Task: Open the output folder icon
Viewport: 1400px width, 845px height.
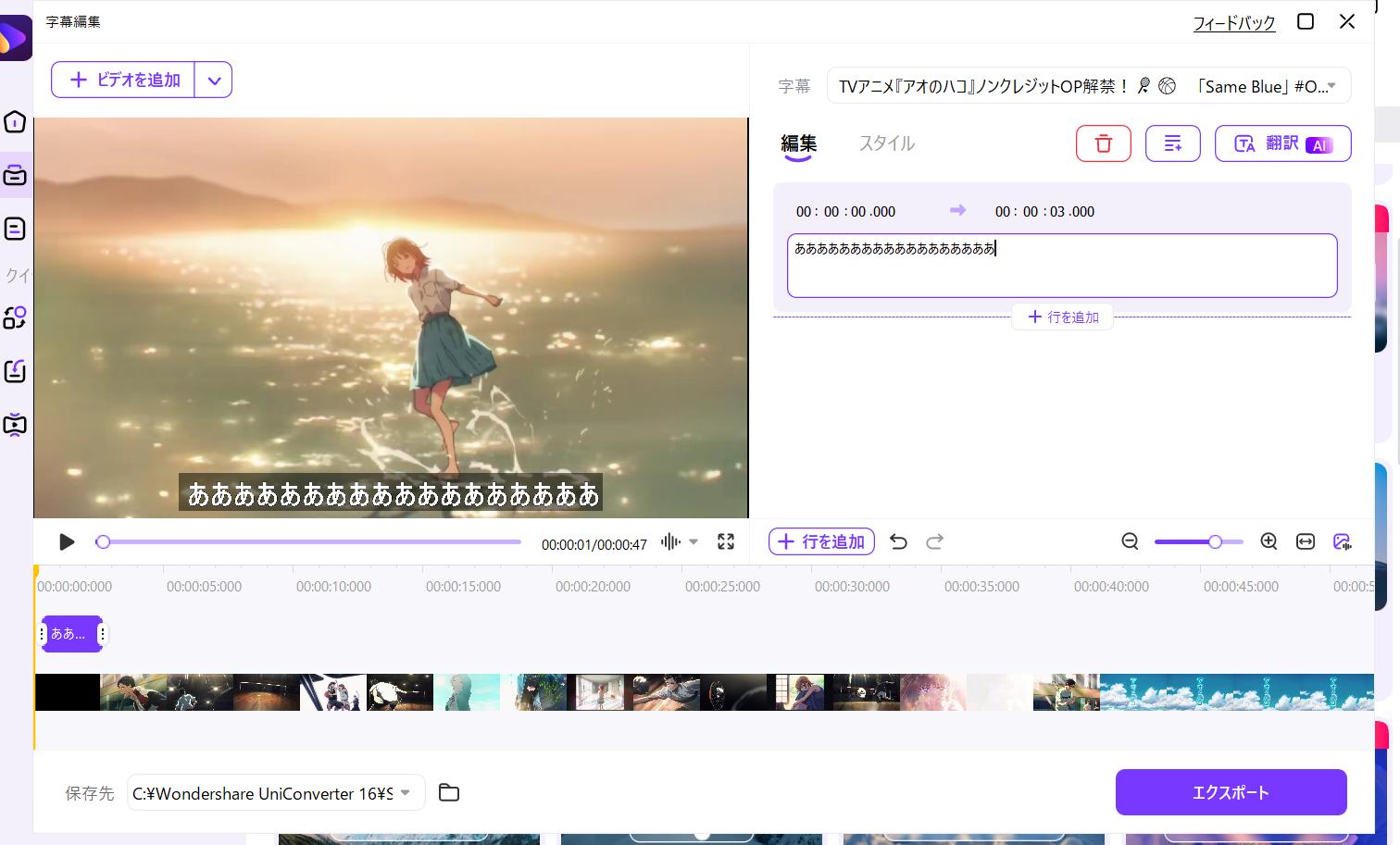Action: click(449, 792)
